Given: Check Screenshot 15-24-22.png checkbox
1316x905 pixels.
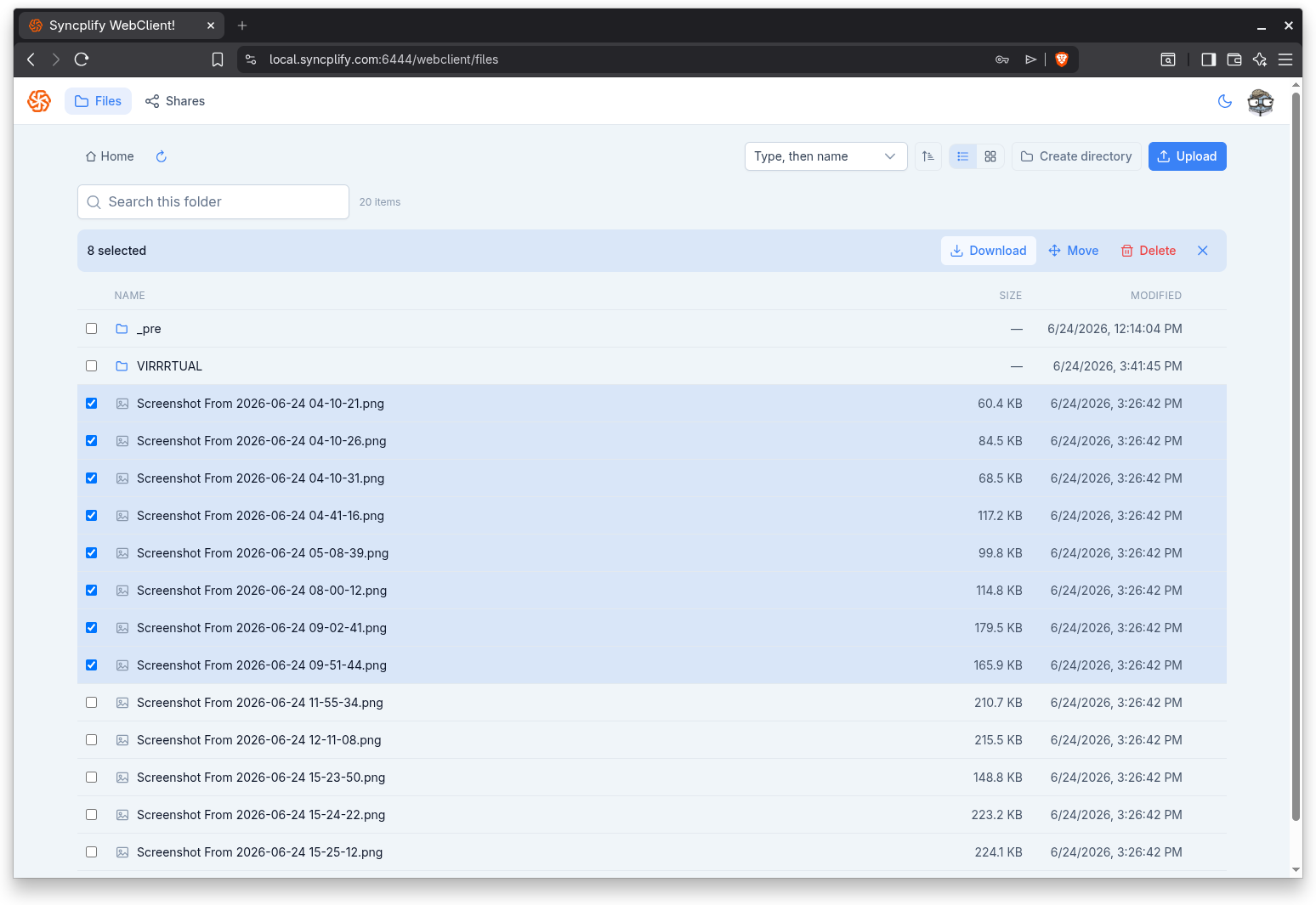Looking at the screenshot, I should (92, 815).
